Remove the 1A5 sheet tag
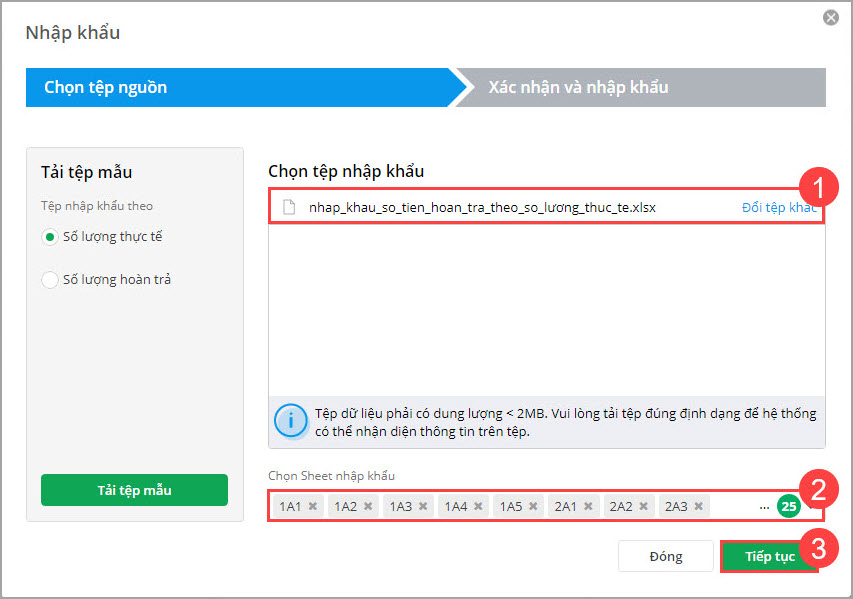This screenshot has height=599, width=853. tap(534, 507)
